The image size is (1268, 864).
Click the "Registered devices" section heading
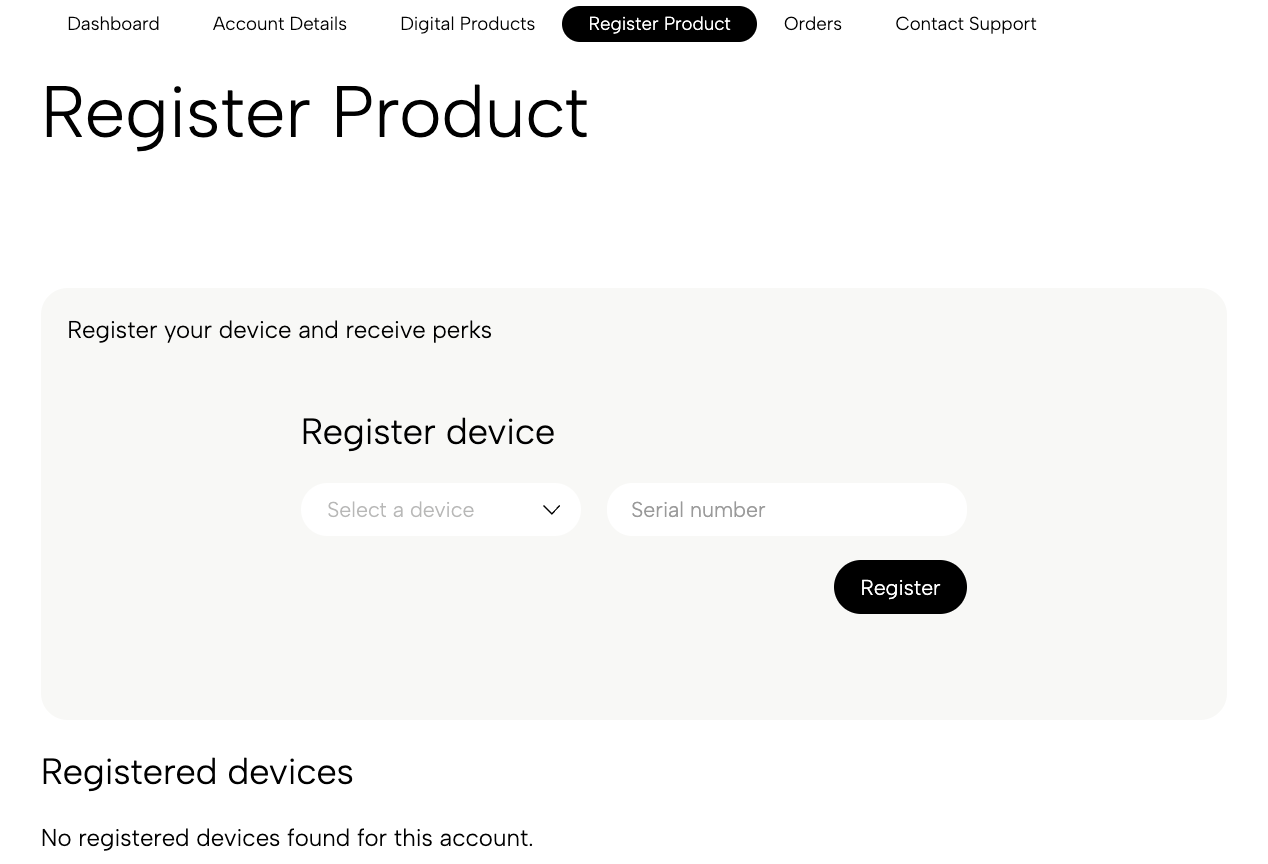coord(197,772)
